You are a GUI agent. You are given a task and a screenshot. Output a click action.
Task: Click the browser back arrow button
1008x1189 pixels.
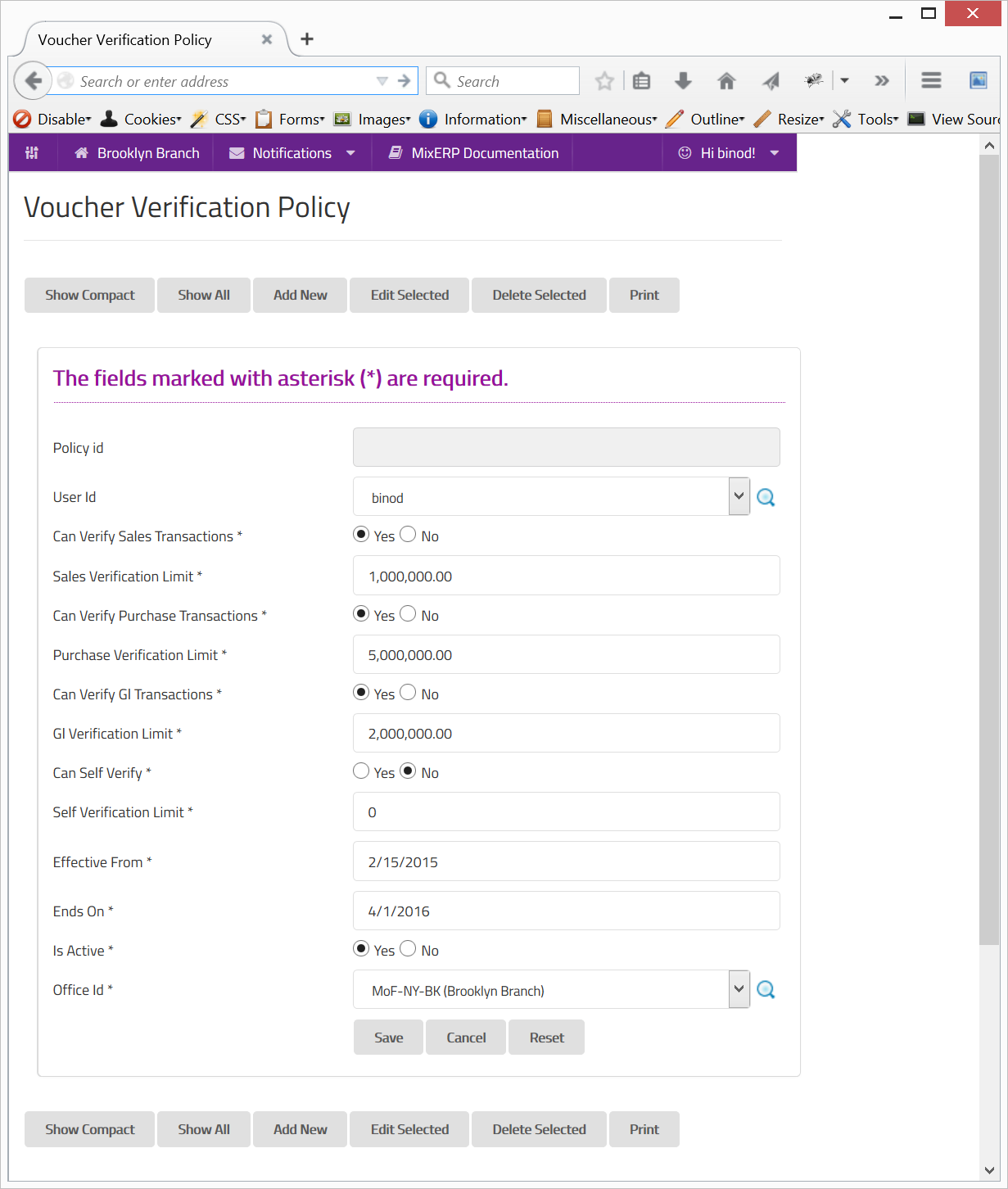33,81
